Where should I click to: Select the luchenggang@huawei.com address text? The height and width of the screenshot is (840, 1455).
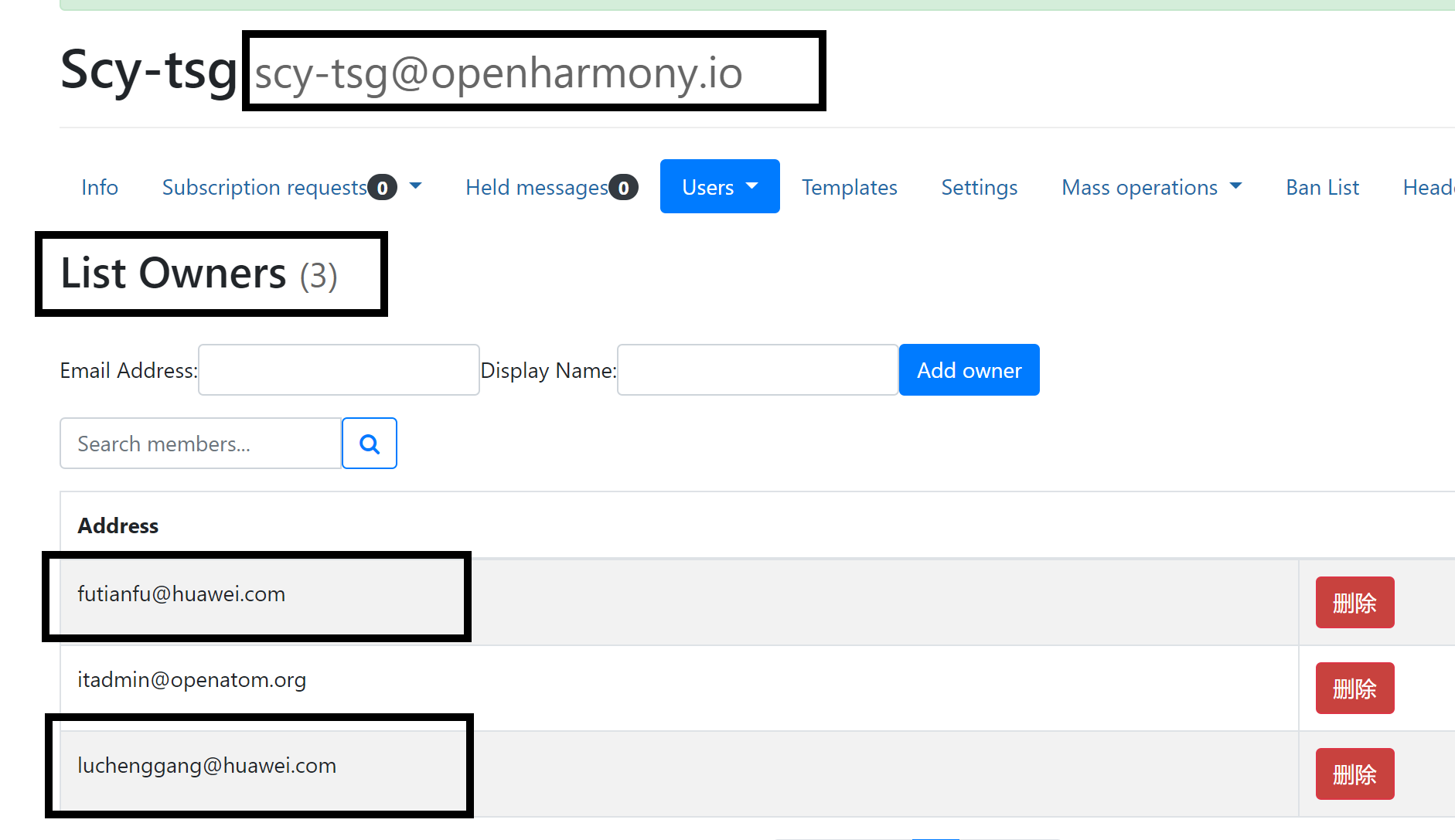click(x=207, y=766)
